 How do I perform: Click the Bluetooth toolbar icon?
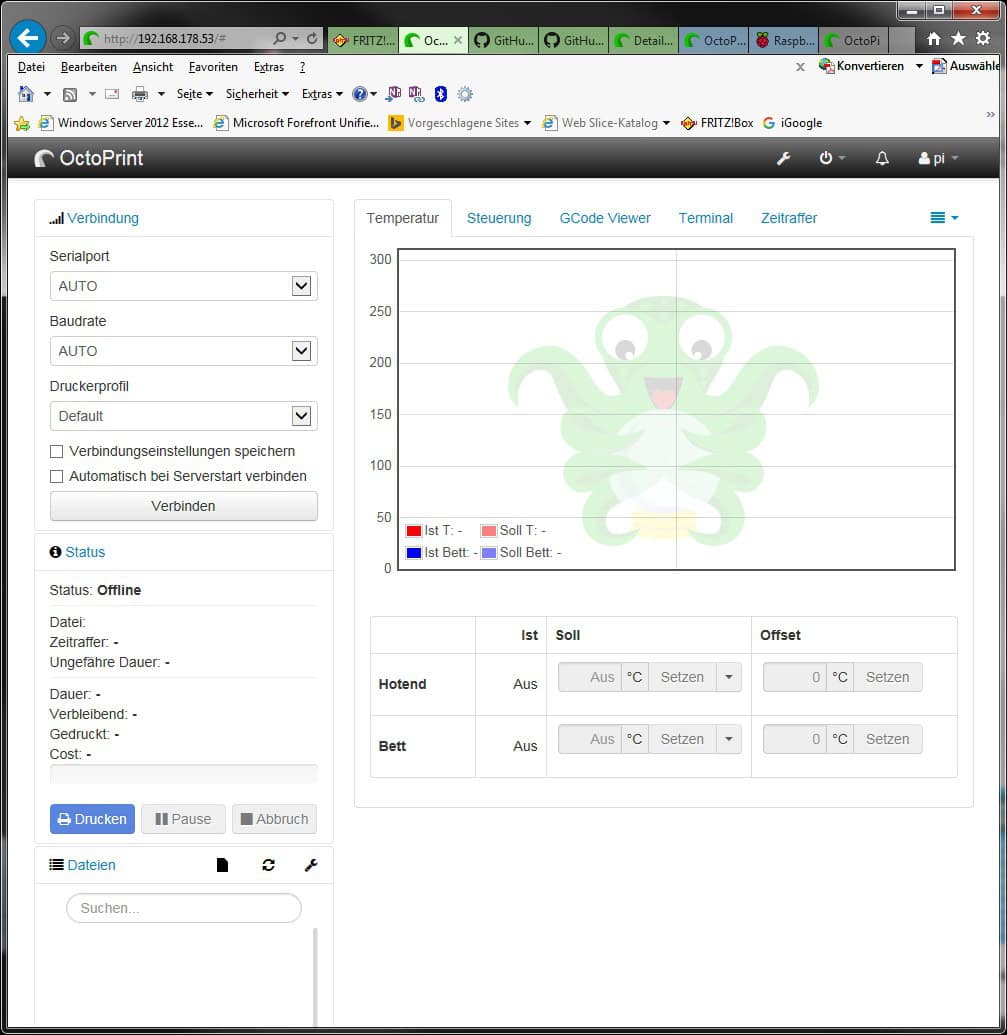tap(441, 94)
